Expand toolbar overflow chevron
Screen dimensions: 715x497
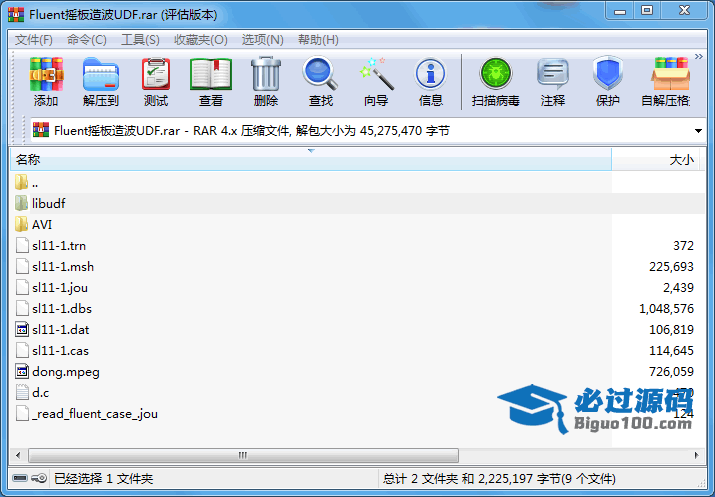699,57
